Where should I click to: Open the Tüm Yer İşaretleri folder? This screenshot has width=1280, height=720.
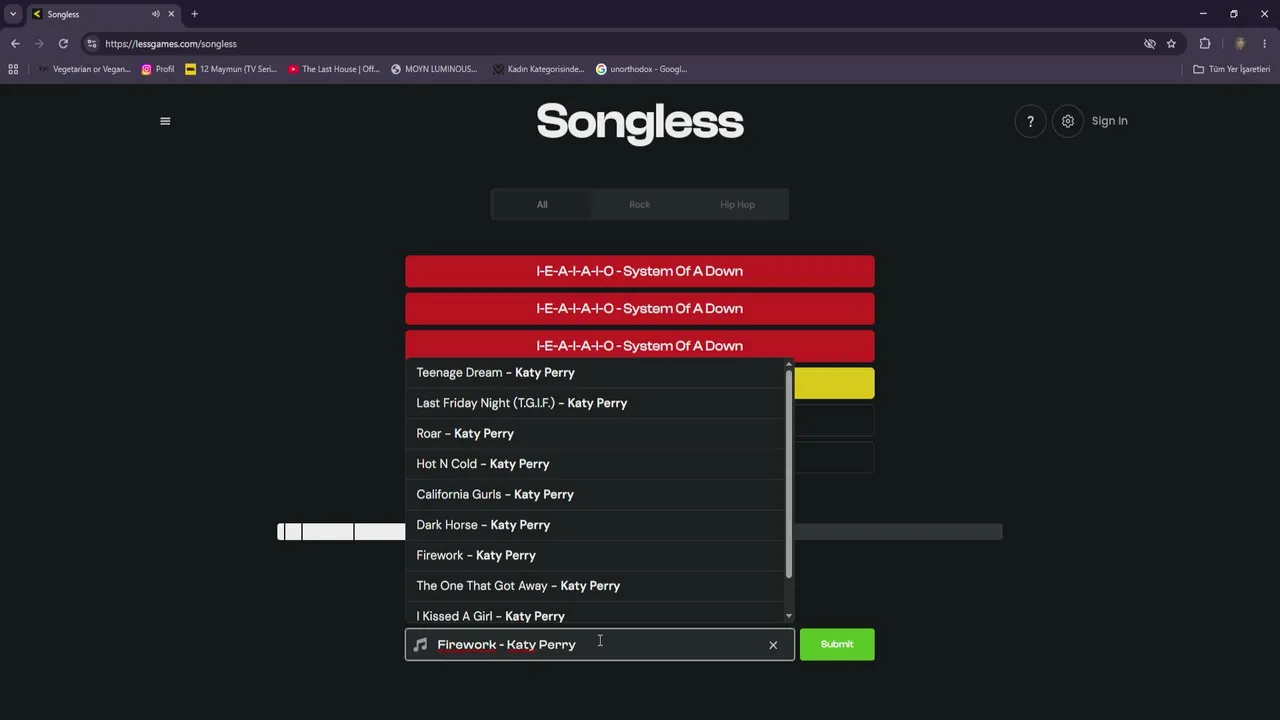[1231, 69]
